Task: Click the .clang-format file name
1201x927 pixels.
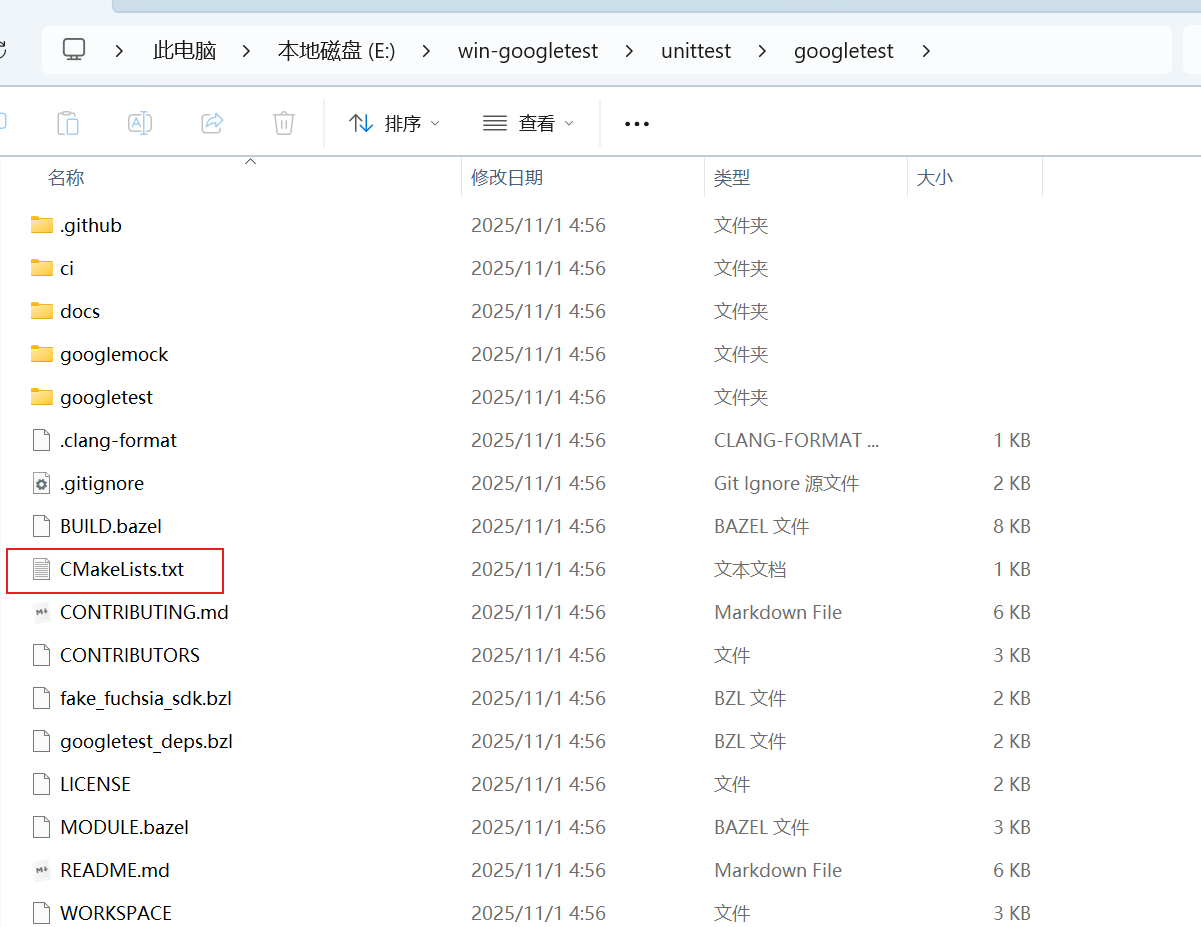Action: [119, 440]
